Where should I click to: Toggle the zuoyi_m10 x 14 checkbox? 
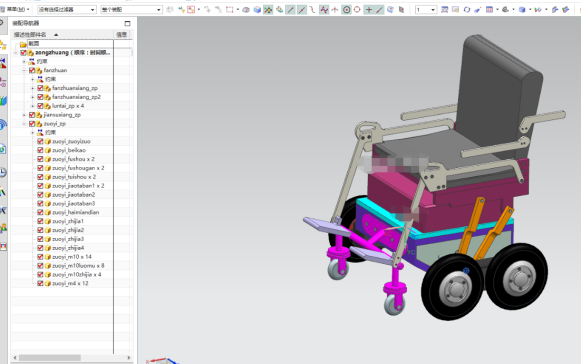pos(40,257)
